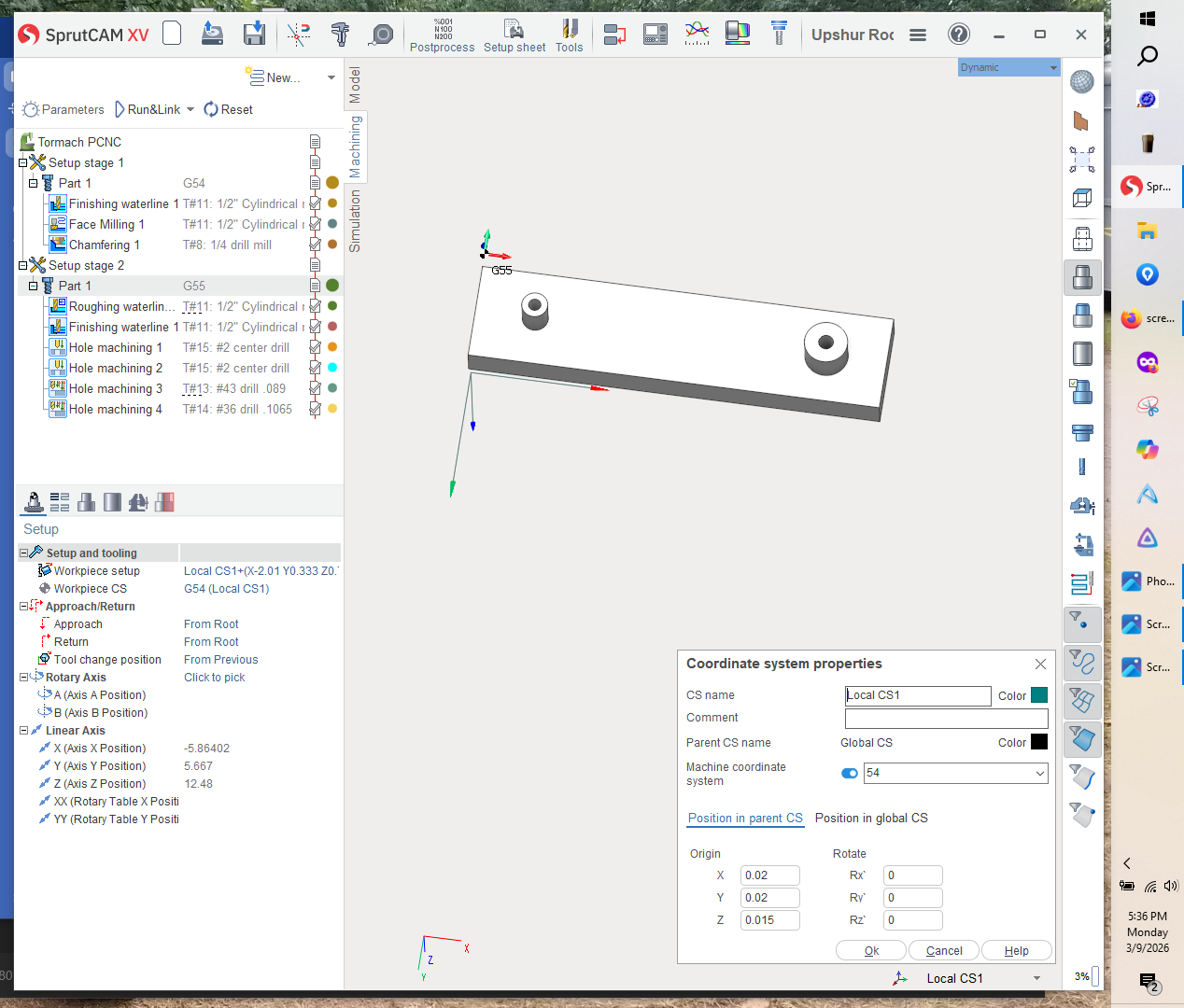Click the Comment input field

click(945, 718)
